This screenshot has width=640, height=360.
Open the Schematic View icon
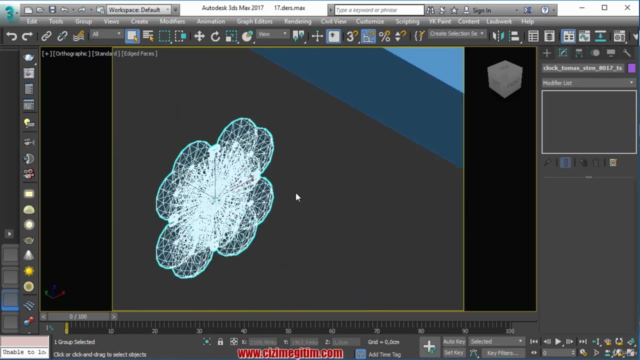point(600,36)
